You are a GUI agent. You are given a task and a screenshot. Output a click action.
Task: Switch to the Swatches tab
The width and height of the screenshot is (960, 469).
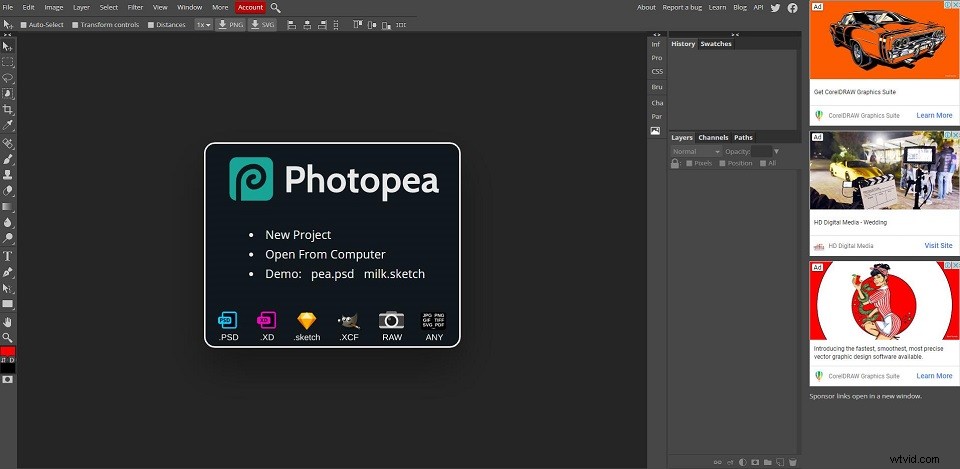pos(715,44)
